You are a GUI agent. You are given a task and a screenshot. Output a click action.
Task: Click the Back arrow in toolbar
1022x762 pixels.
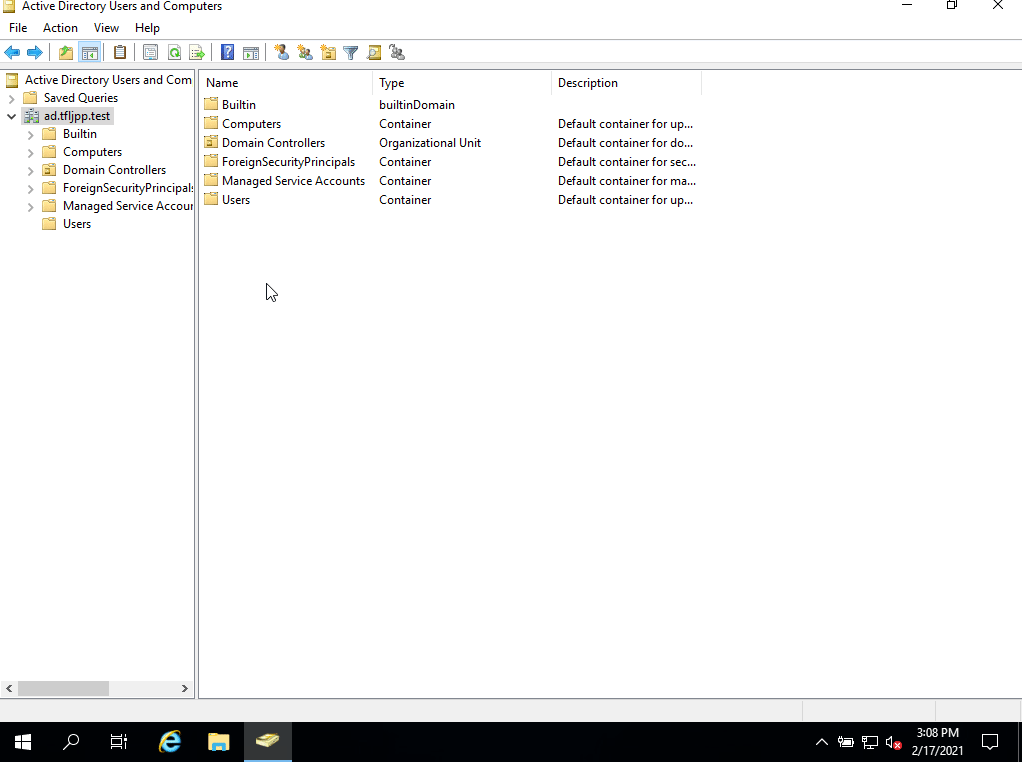[12, 53]
